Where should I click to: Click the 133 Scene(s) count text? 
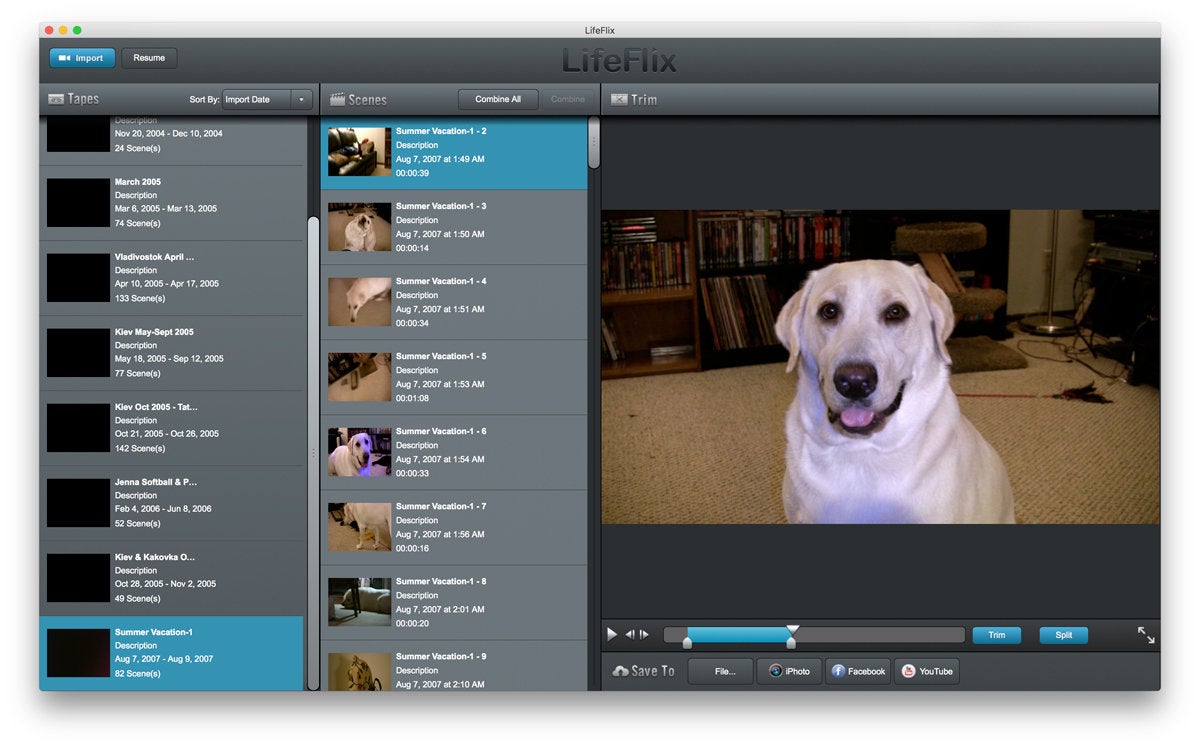pyautogui.click(x=138, y=298)
